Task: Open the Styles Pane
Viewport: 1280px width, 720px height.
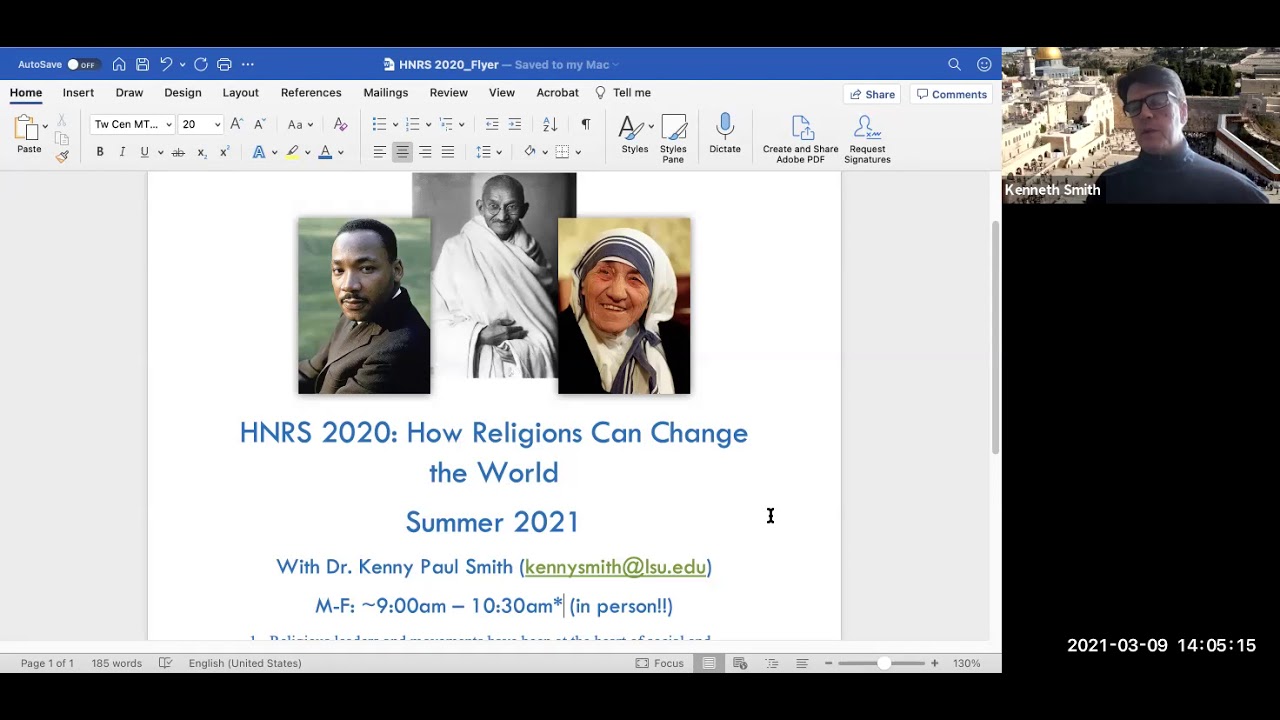Action: 673,138
